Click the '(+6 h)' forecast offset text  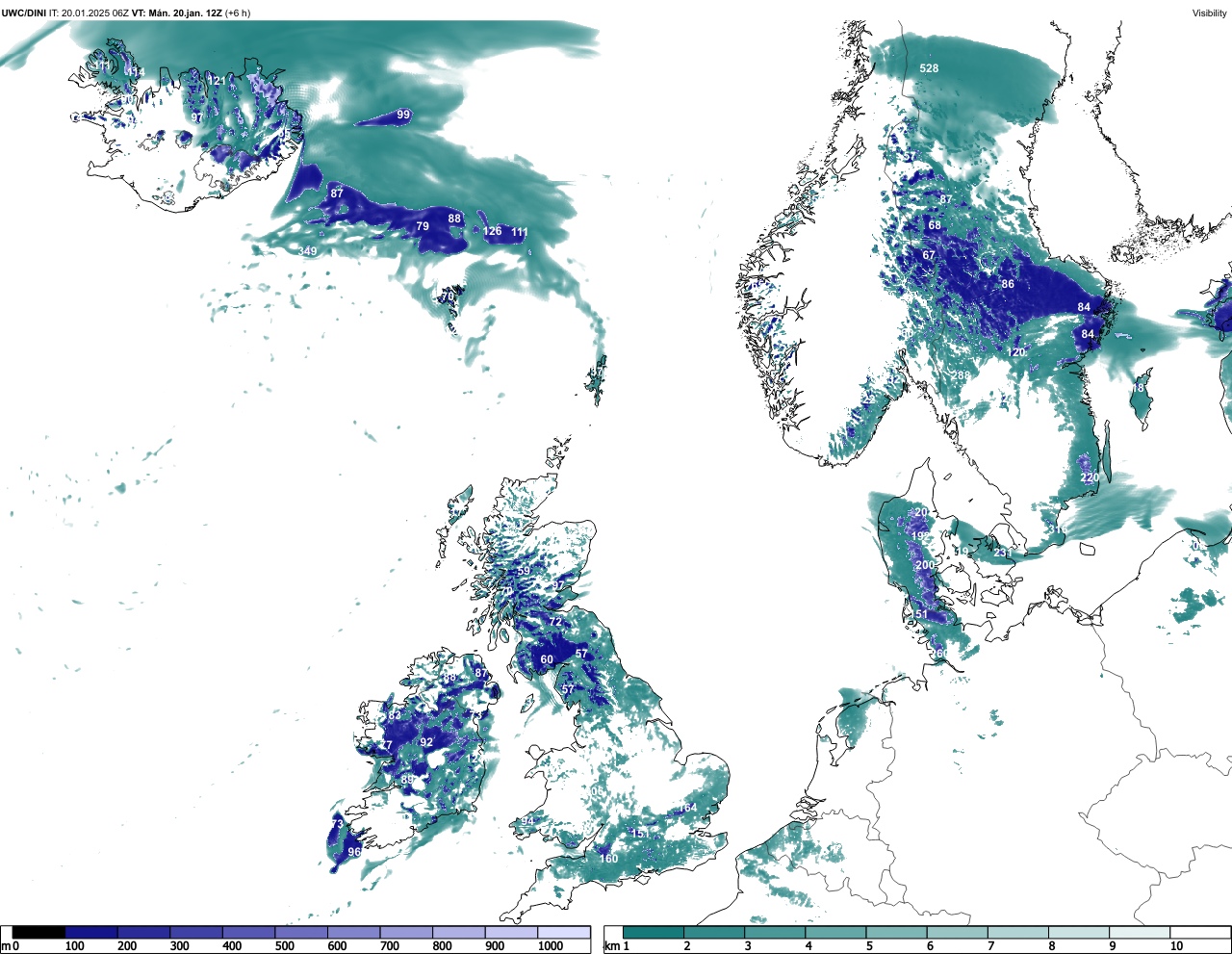pyautogui.click(x=238, y=13)
